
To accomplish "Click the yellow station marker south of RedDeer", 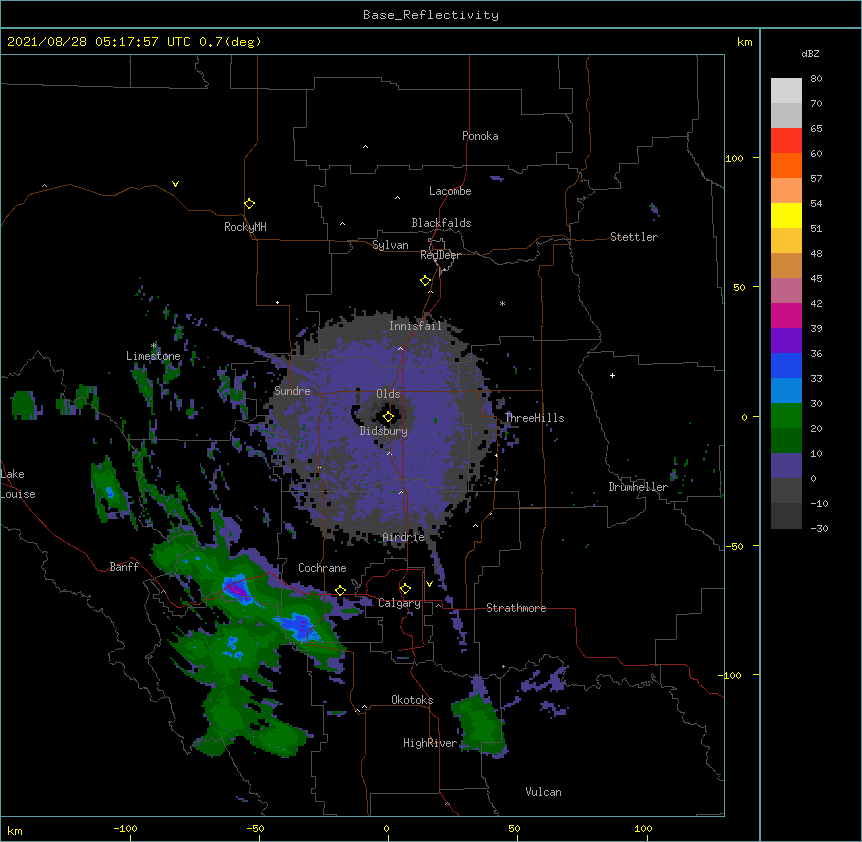I will coord(425,281).
